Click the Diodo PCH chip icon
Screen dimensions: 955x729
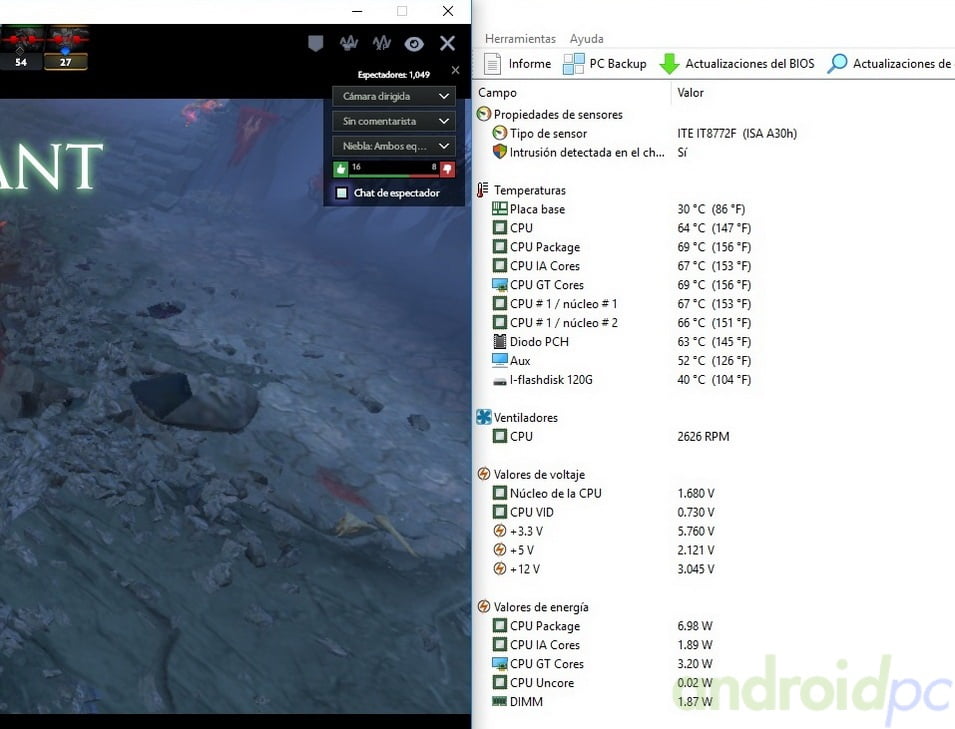(499, 341)
